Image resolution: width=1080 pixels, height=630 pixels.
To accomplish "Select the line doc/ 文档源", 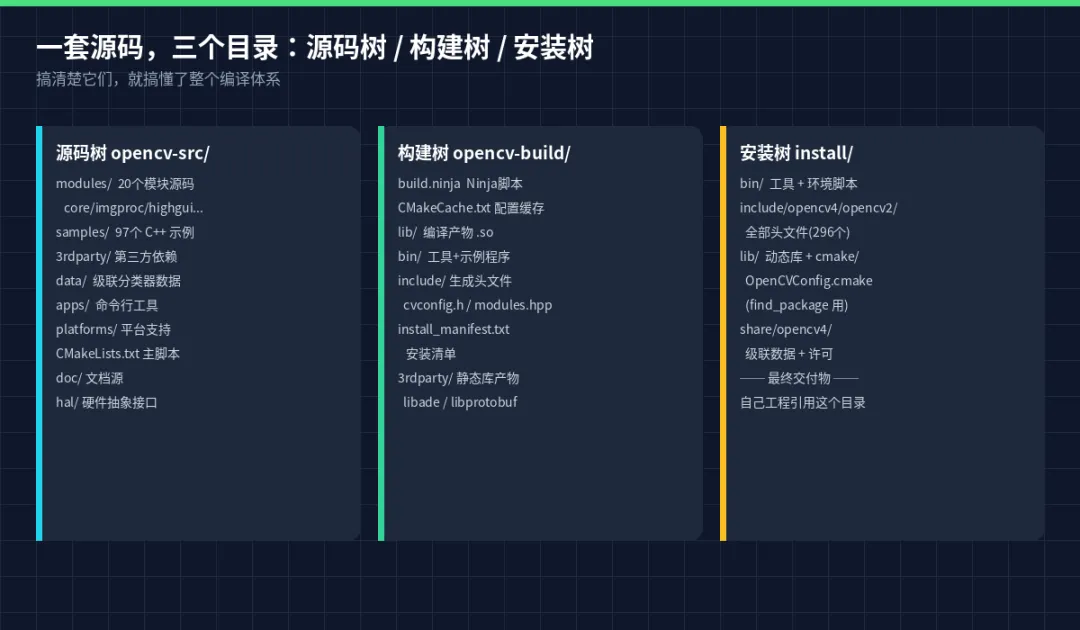I will point(90,378).
